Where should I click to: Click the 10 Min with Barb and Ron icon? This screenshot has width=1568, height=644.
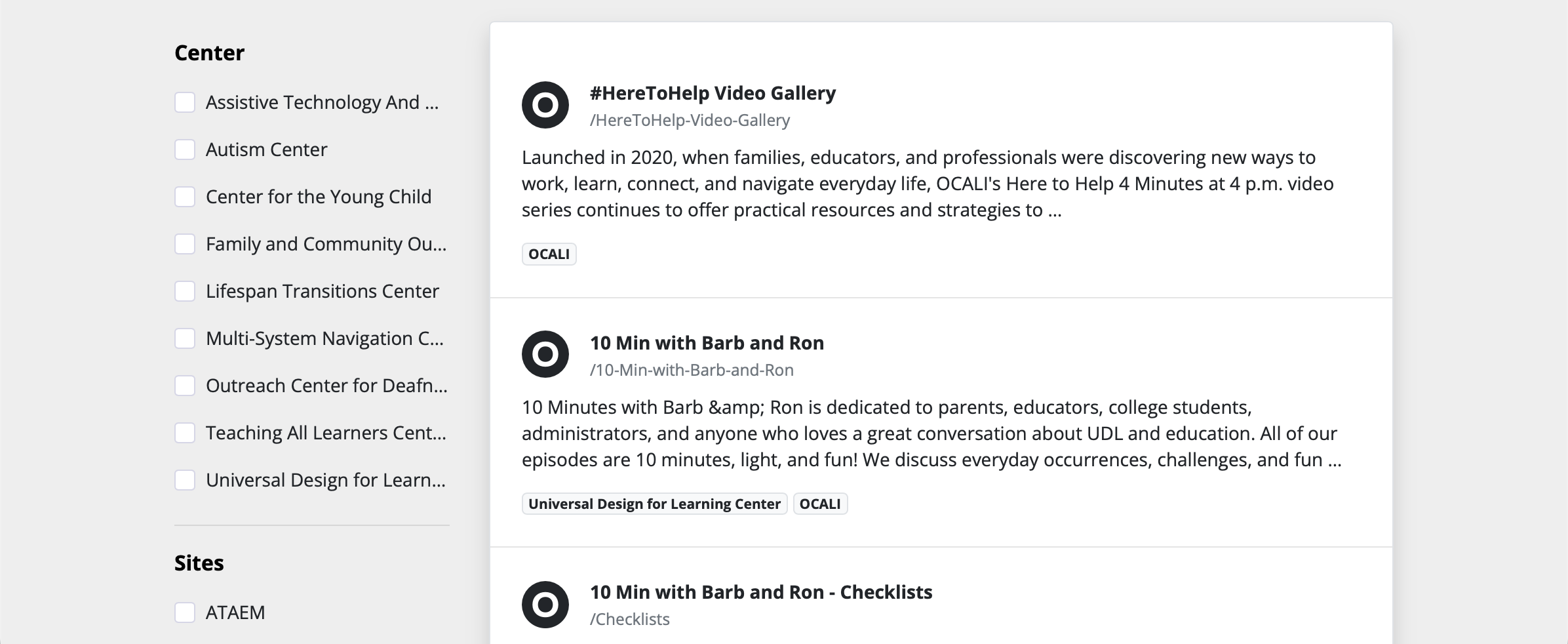(x=545, y=354)
